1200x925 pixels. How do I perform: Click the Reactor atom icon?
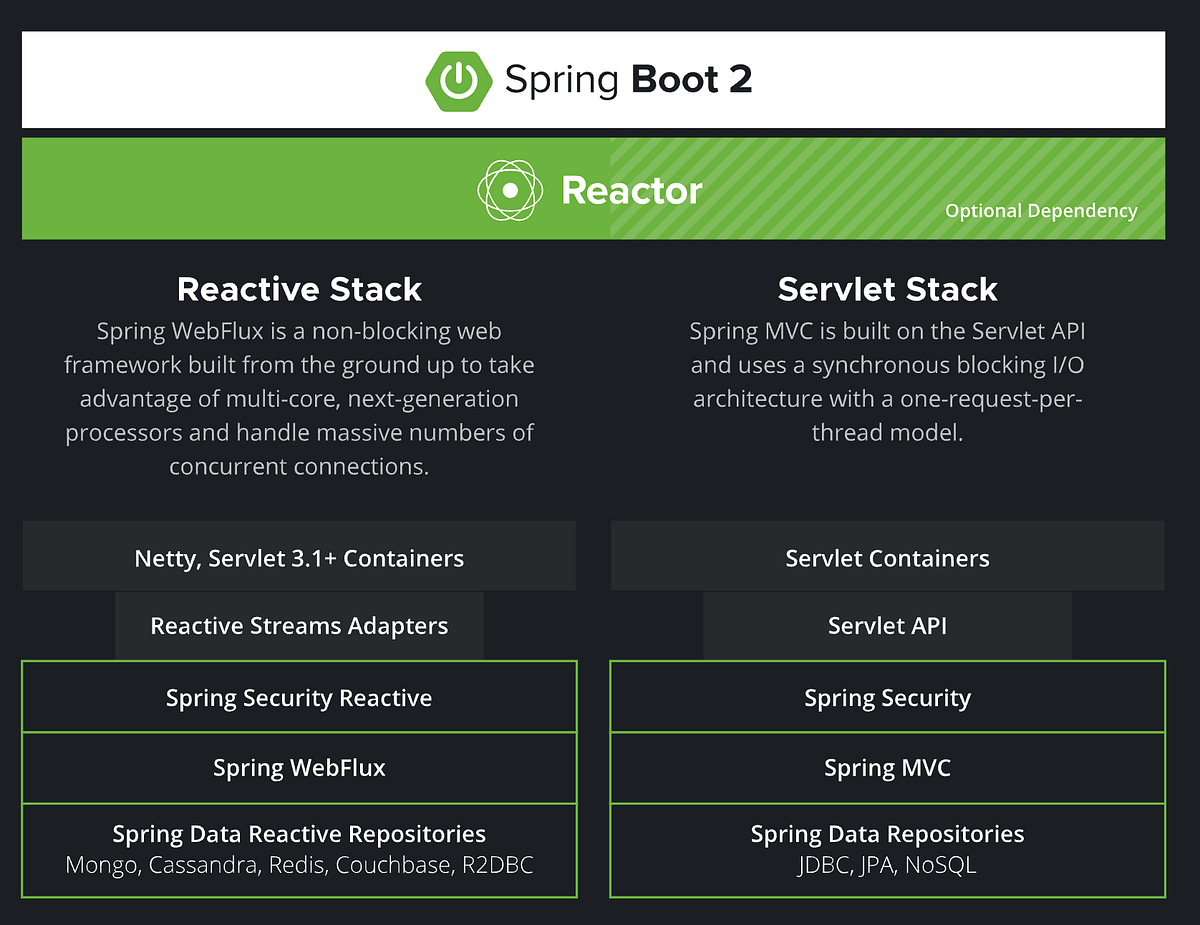[x=510, y=188]
